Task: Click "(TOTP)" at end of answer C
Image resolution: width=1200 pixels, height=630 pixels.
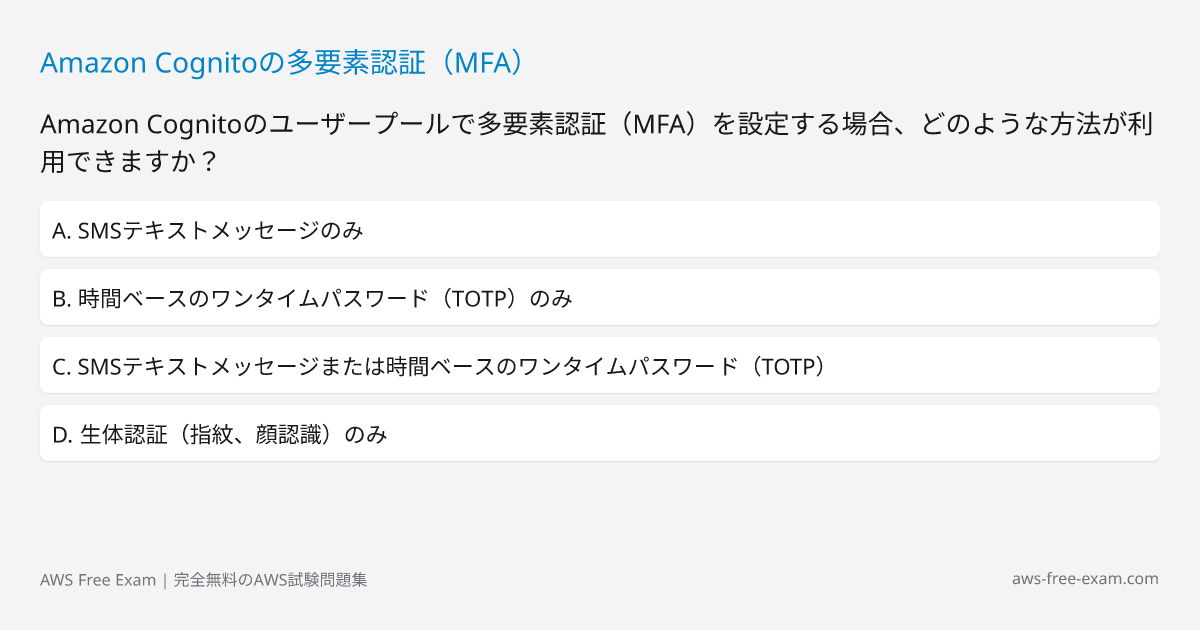Action: (789, 367)
